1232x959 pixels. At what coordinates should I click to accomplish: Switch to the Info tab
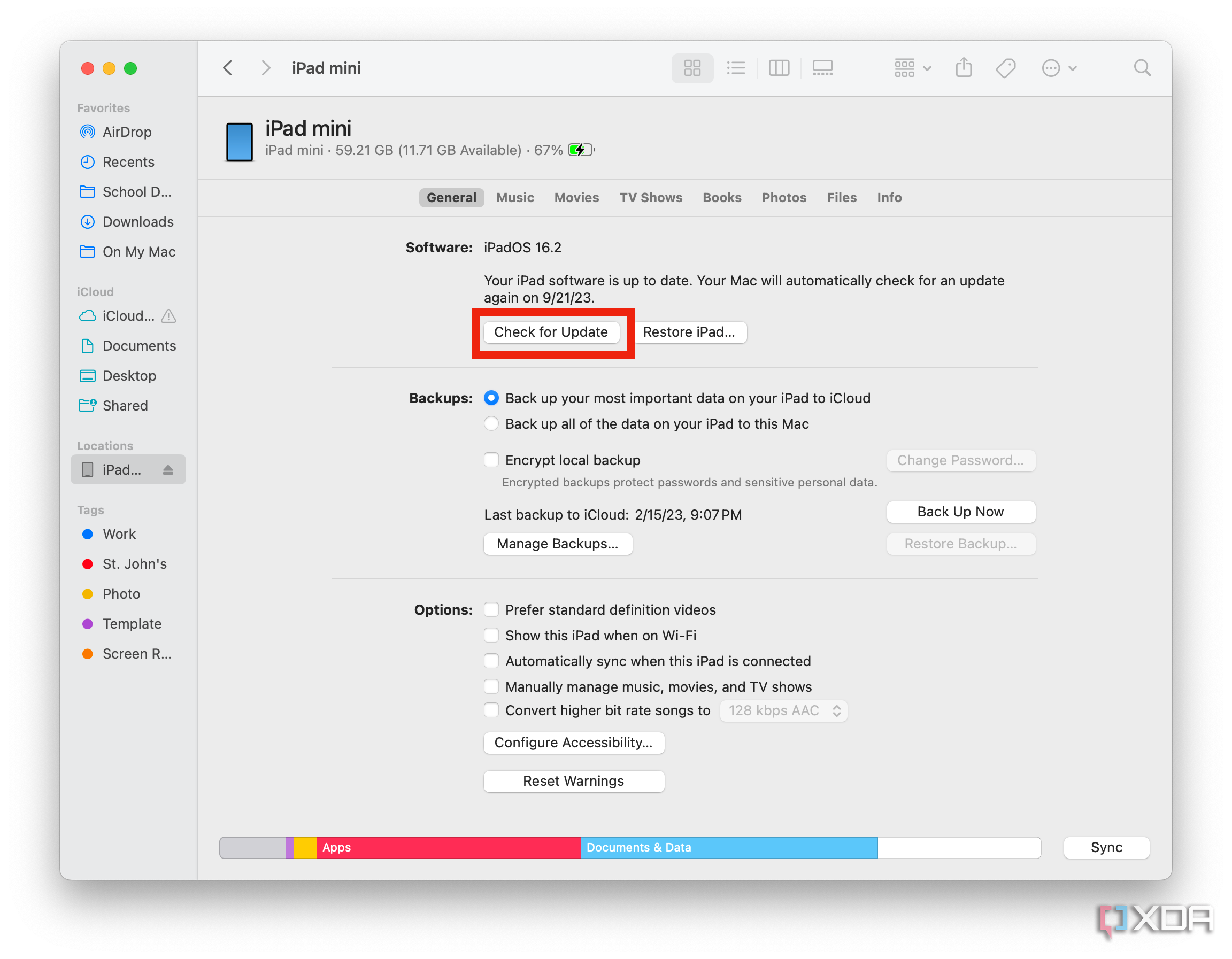(889, 197)
